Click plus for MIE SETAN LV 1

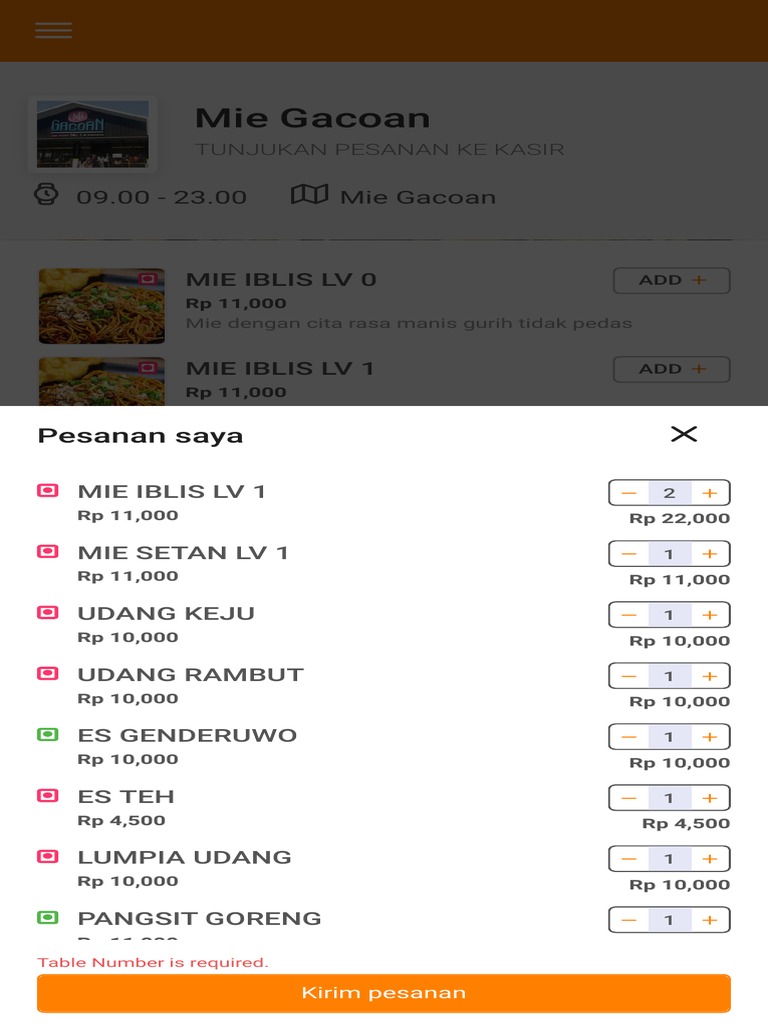(x=709, y=554)
